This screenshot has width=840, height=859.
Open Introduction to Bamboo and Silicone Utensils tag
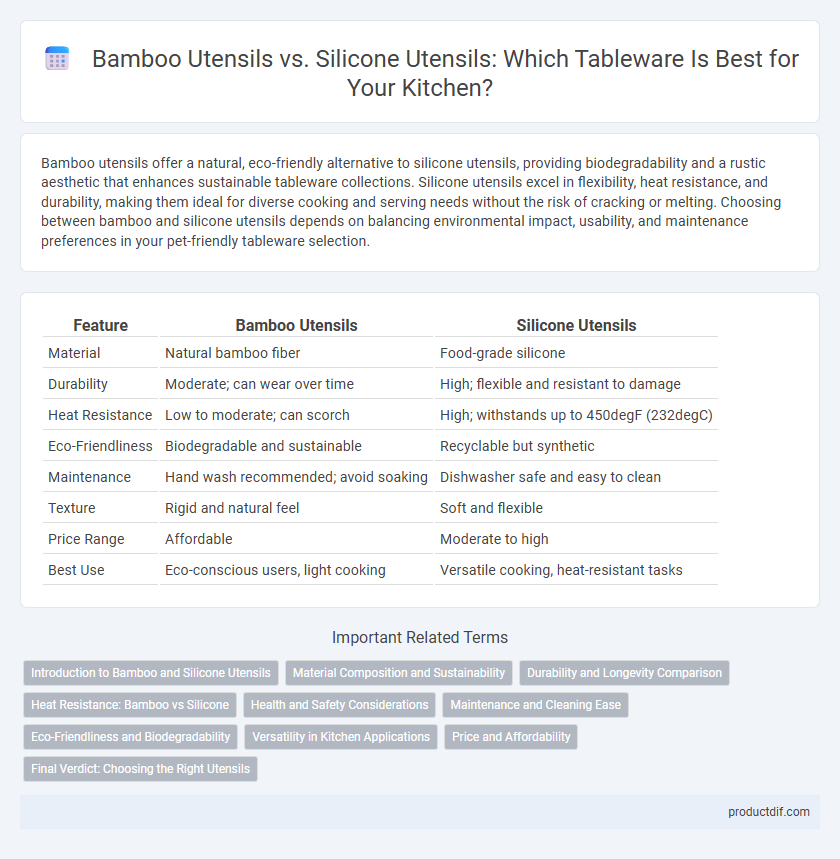[x=151, y=673]
